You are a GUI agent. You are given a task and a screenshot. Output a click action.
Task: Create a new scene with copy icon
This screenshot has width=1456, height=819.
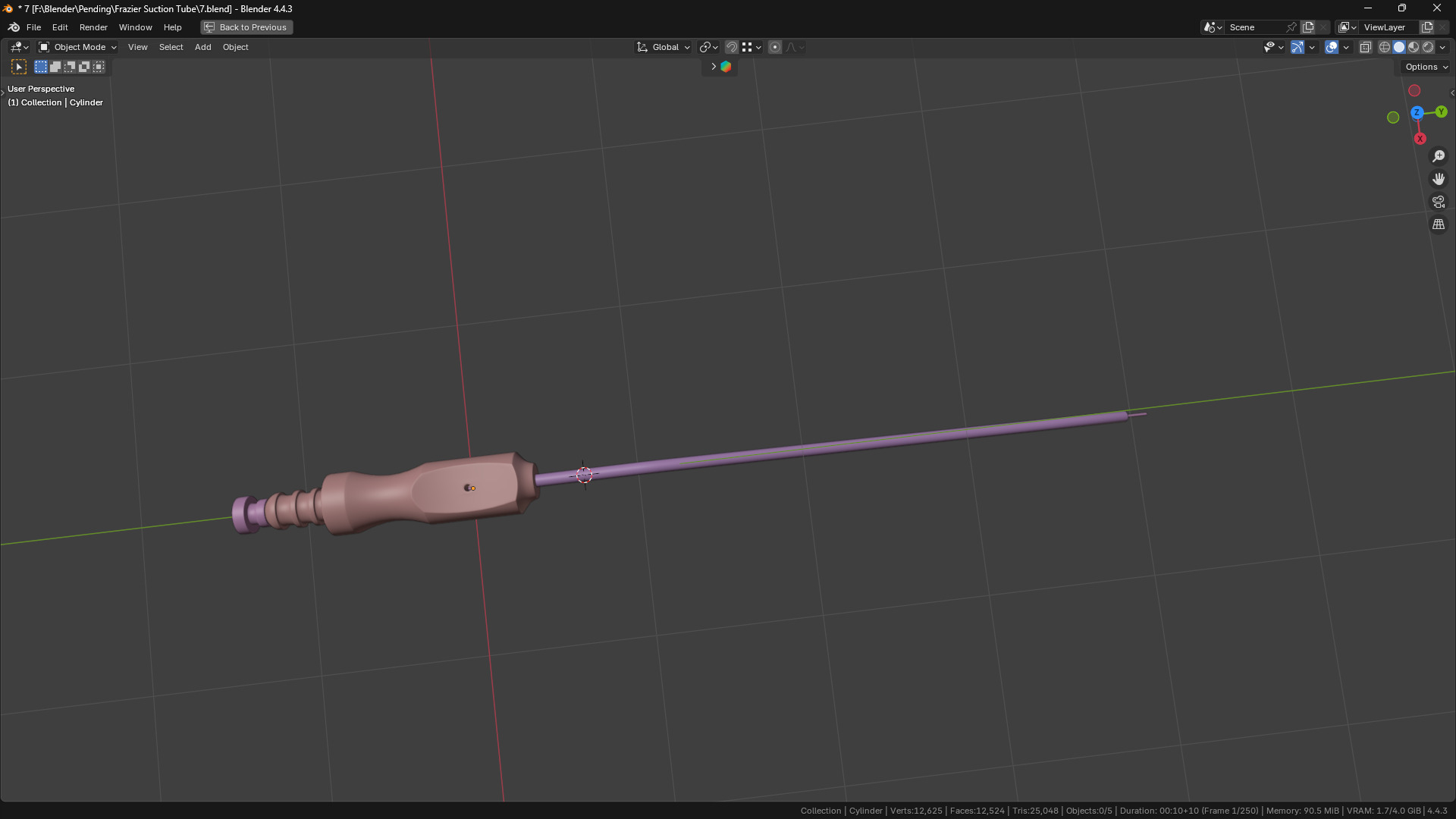point(1308,27)
